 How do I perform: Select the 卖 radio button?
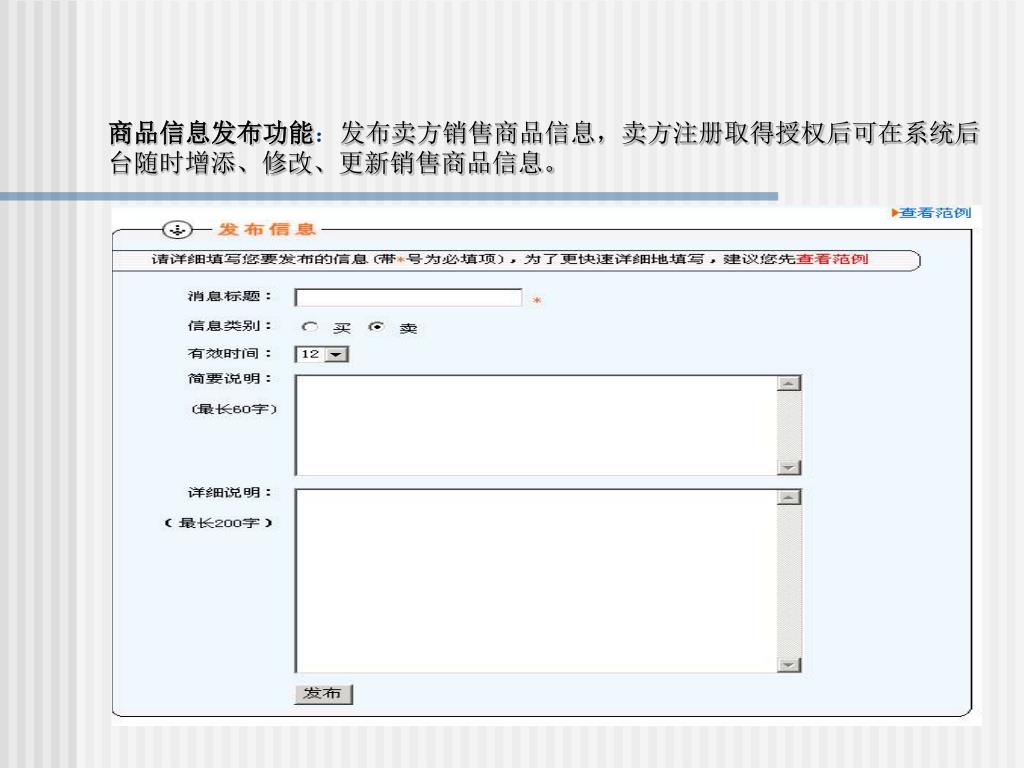click(x=376, y=327)
